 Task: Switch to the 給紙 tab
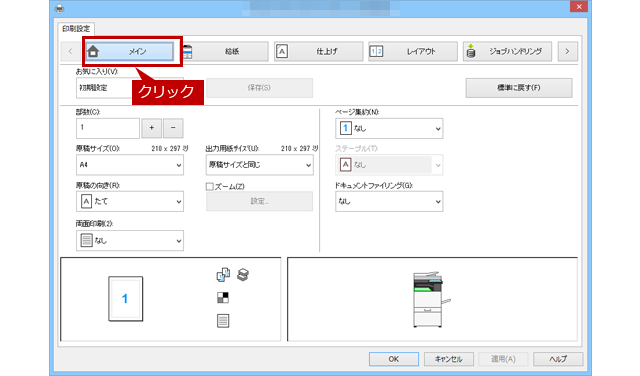[224, 51]
